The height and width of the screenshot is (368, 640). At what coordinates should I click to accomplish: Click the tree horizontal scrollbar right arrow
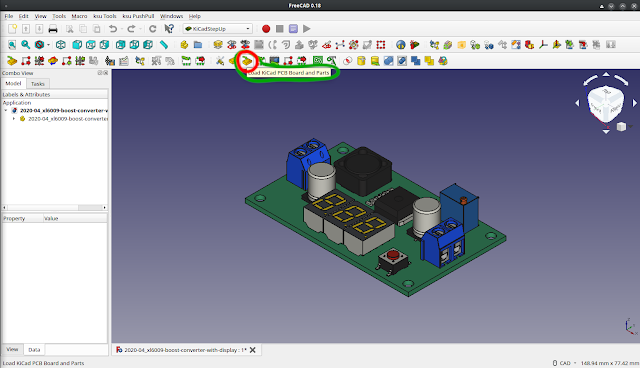104,208
